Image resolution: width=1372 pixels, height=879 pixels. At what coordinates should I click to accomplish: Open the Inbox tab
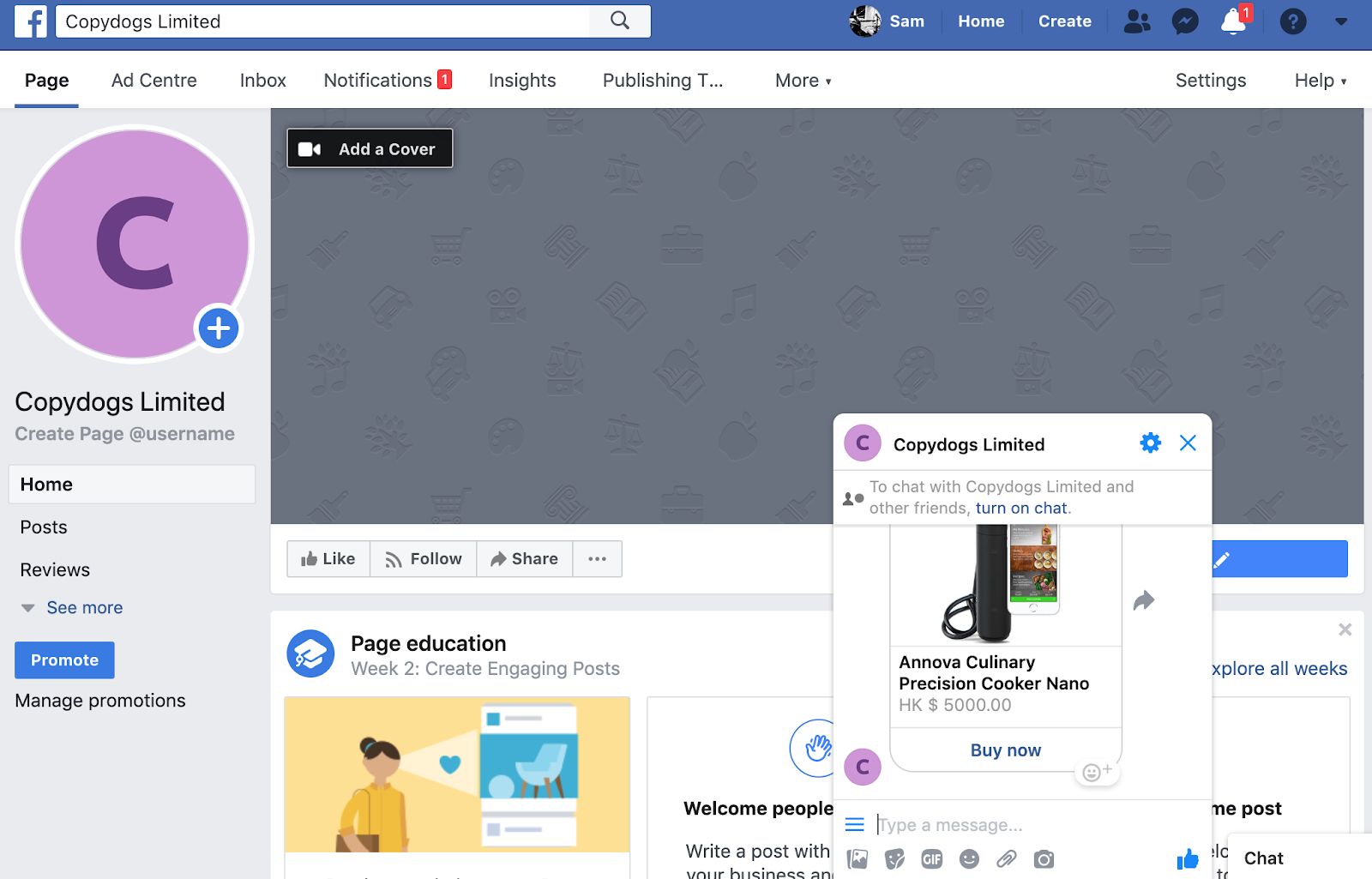pos(263,81)
